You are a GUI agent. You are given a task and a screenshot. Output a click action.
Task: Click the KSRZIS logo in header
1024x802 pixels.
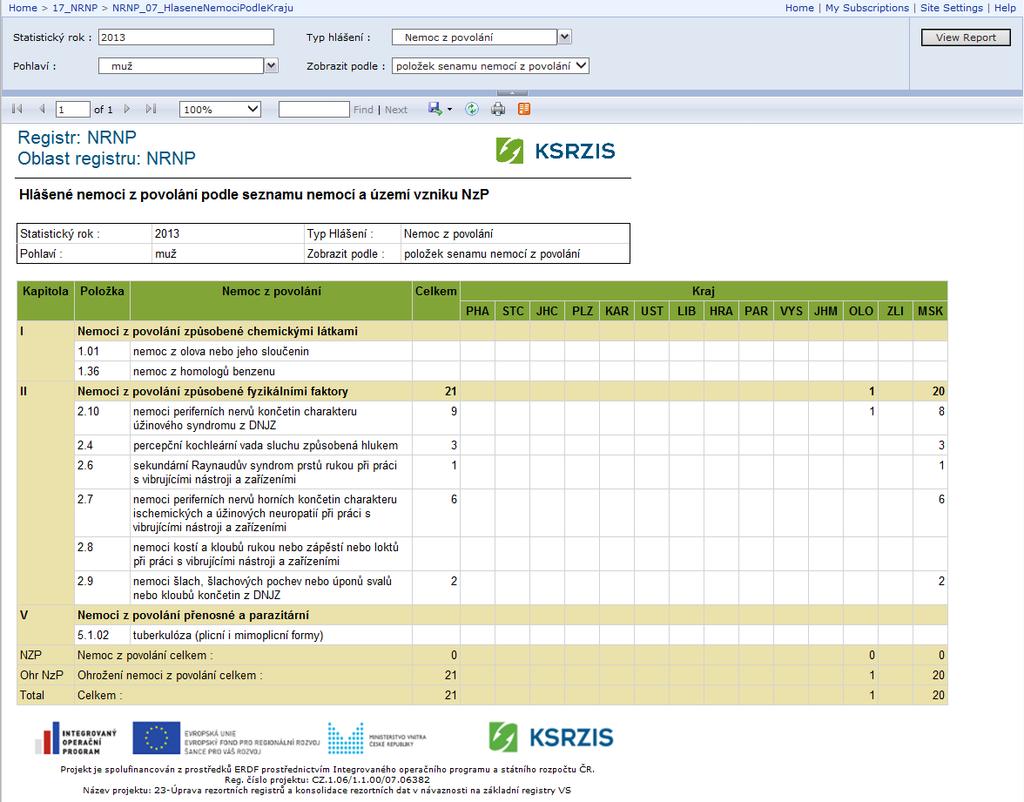555,151
